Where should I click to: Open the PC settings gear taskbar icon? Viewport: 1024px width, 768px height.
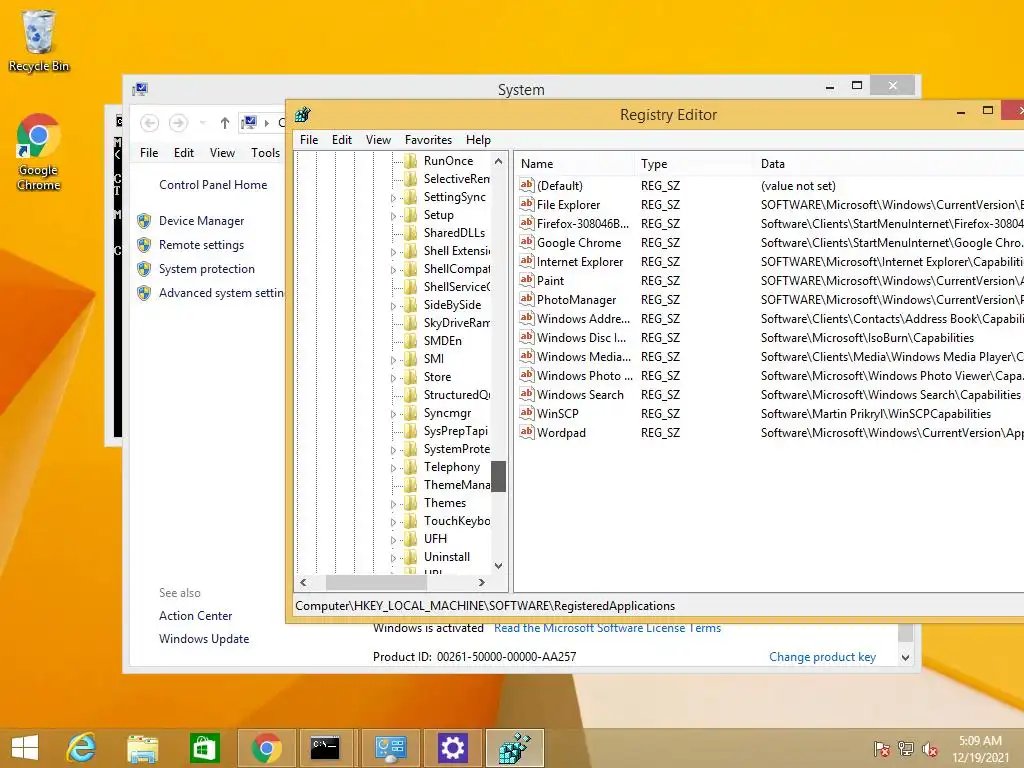453,748
